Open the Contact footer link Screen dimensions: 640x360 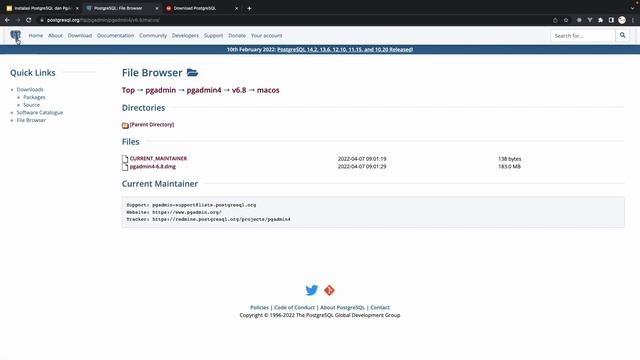380,307
